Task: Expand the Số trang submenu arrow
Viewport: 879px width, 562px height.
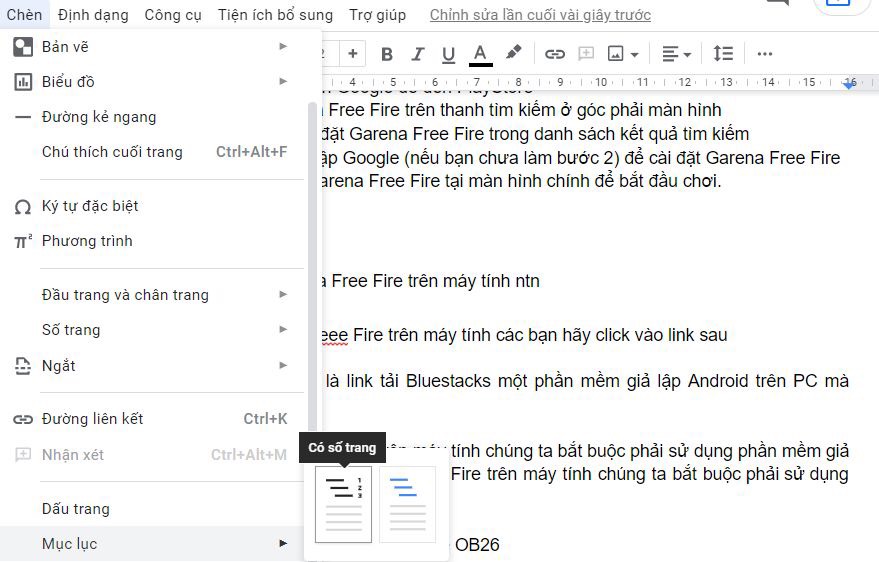Action: [283, 329]
